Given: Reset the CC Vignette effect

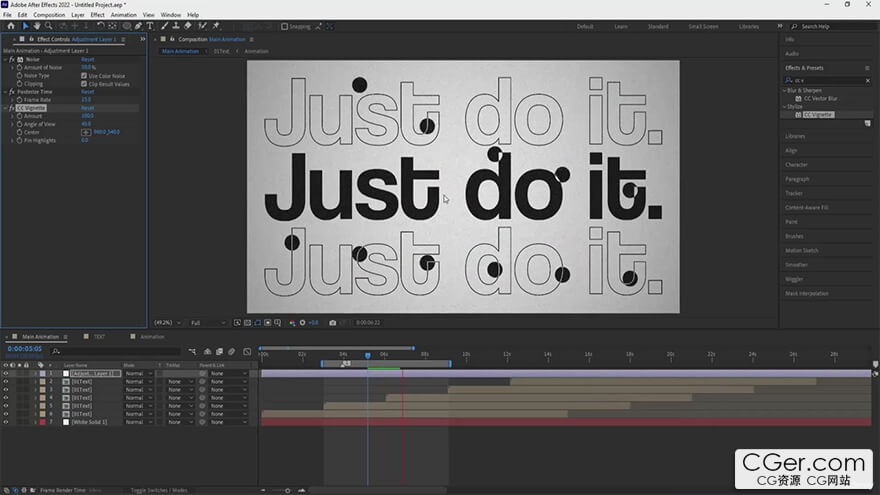Looking at the screenshot, I should click(x=88, y=108).
